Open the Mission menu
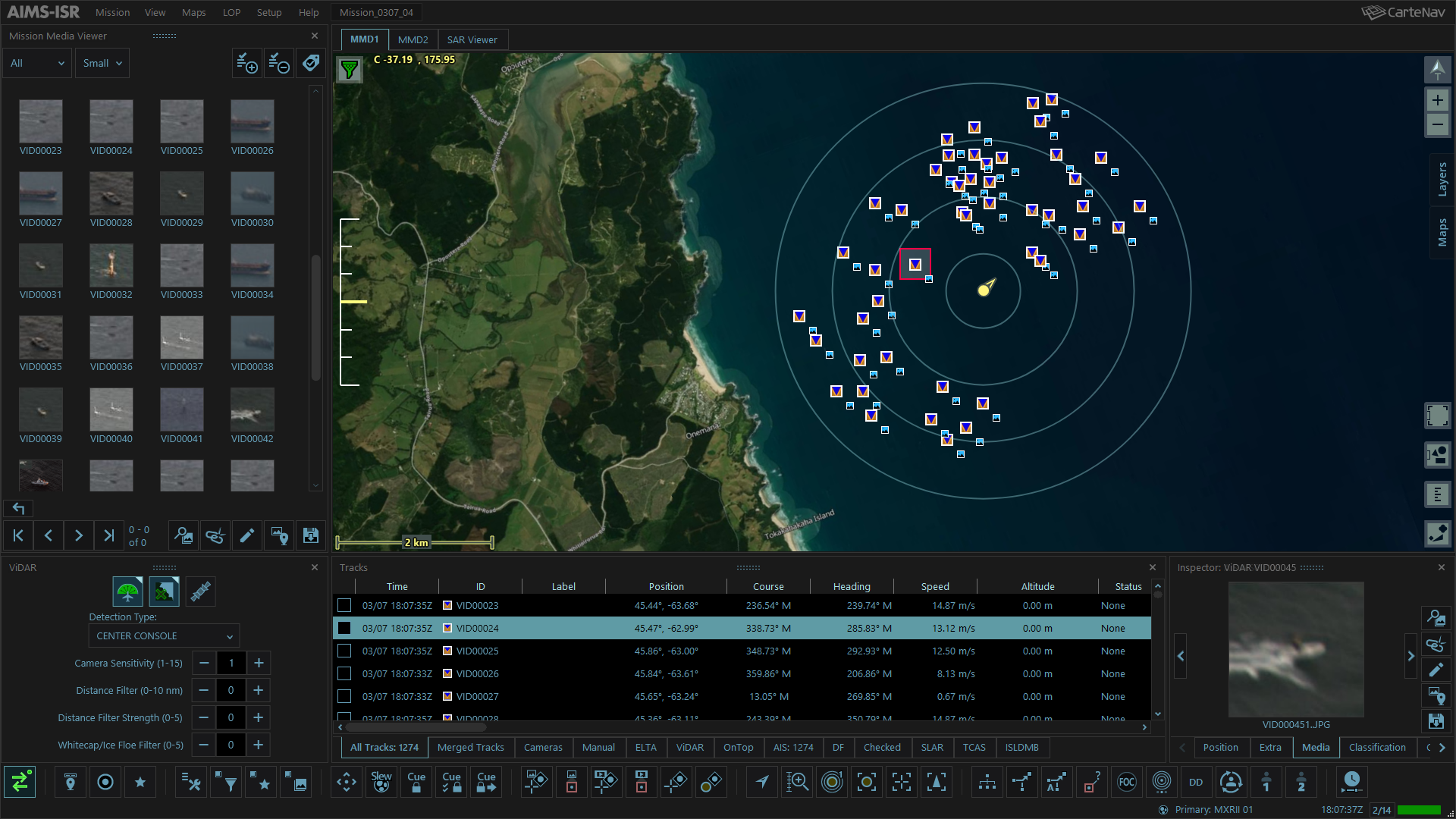1456x819 pixels. click(x=112, y=12)
